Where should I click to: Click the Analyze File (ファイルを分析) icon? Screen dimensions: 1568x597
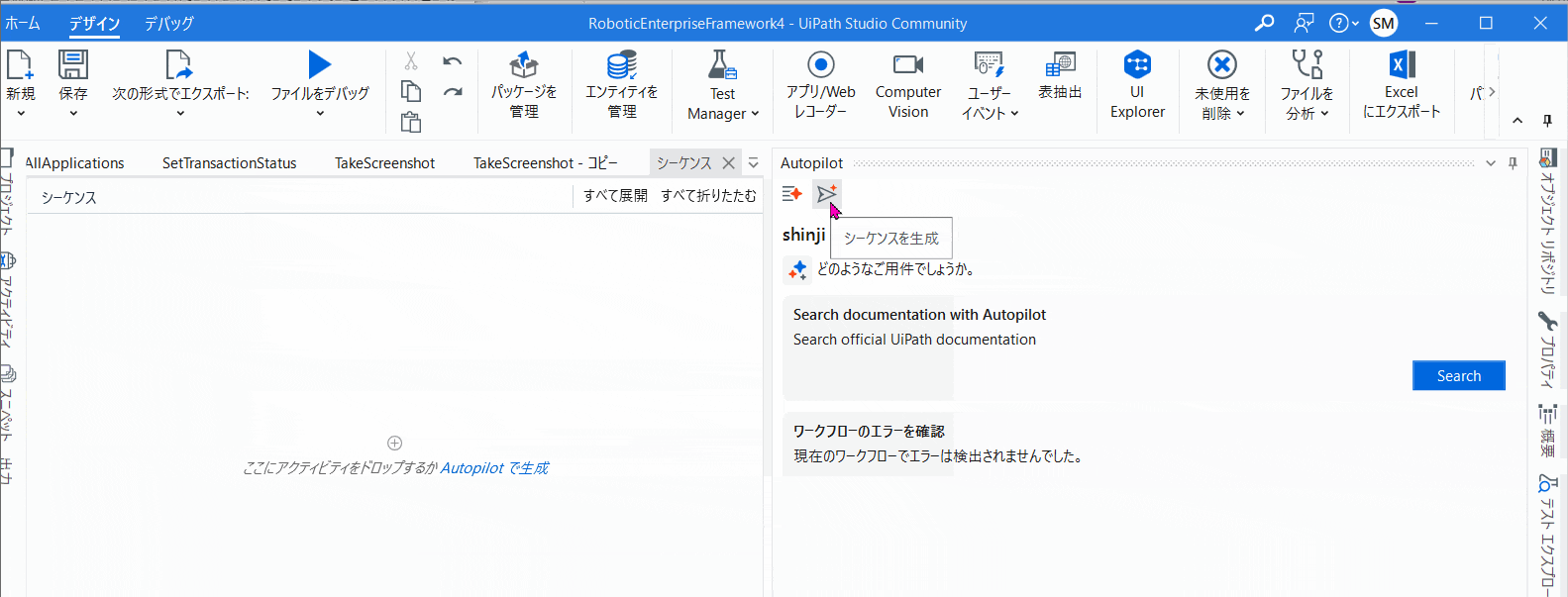(1307, 65)
